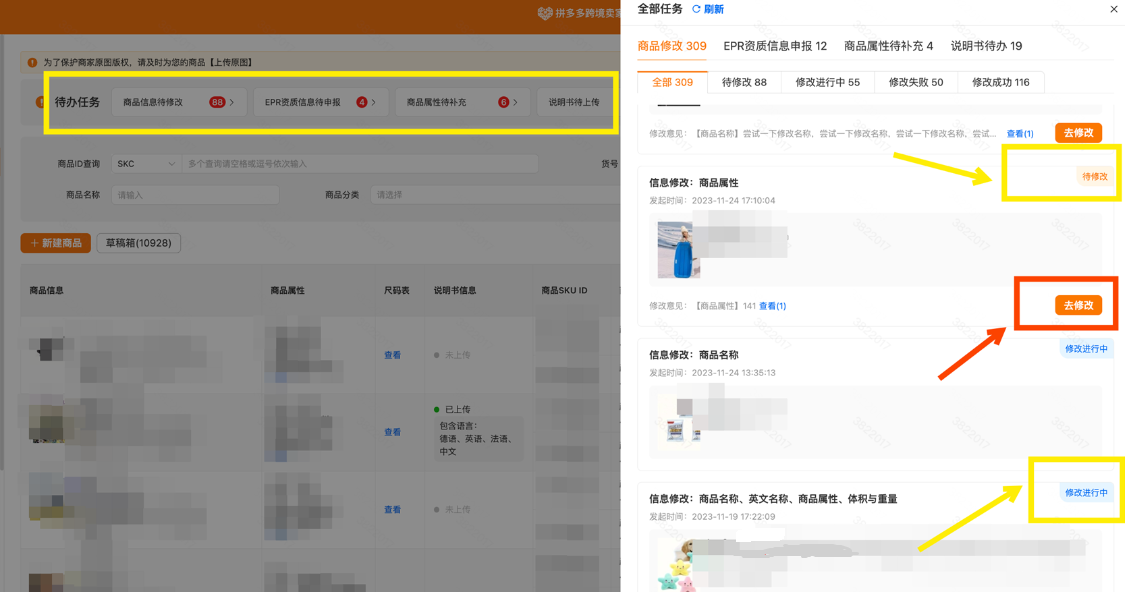The height and width of the screenshot is (592, 1125).
Task: Filter by 待修改 88 sub-tab
Action: click(x=744, y=82)
